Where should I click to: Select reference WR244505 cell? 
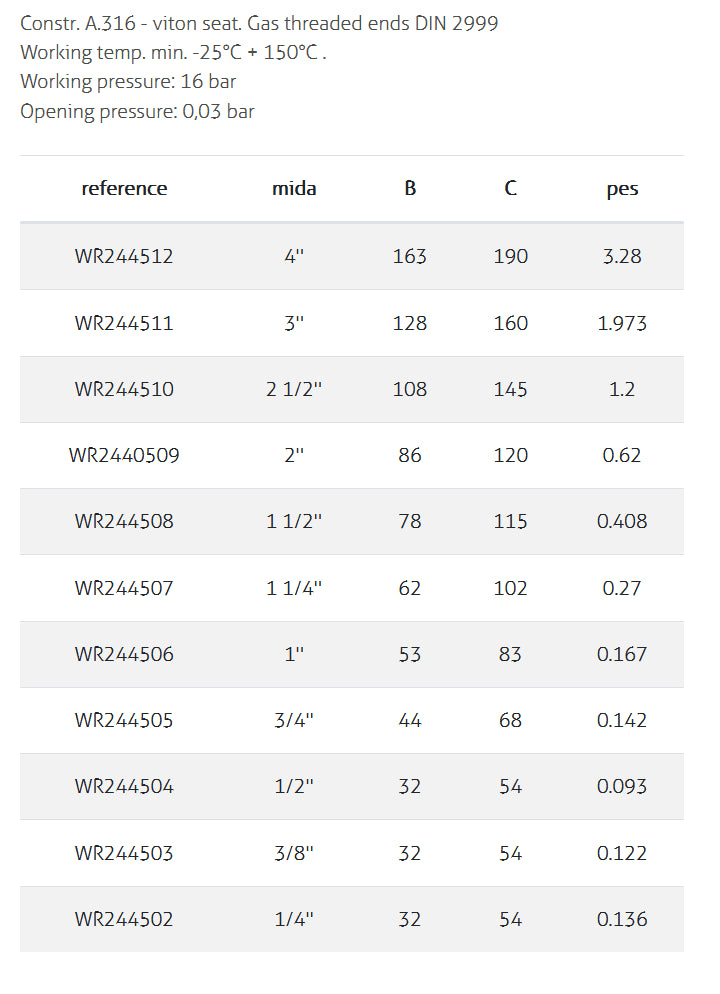[124, 720]
